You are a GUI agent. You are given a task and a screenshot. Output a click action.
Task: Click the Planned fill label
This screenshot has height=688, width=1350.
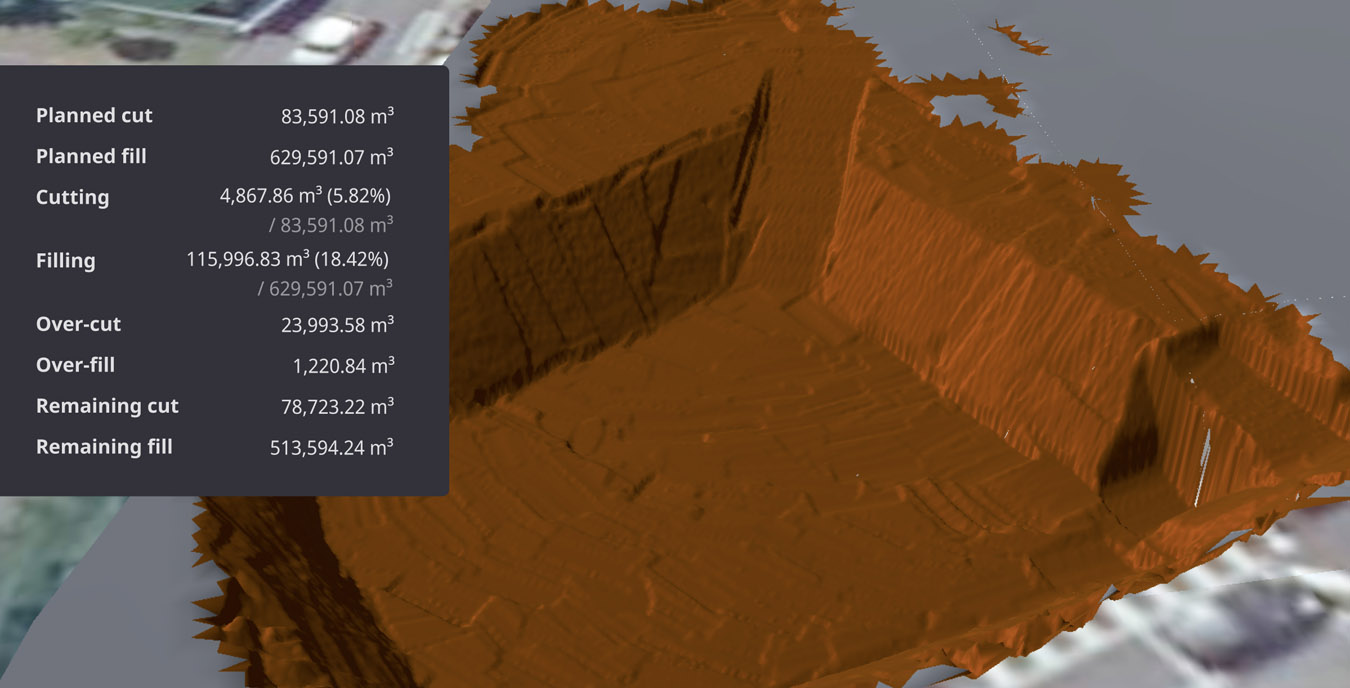click(91, 157)
